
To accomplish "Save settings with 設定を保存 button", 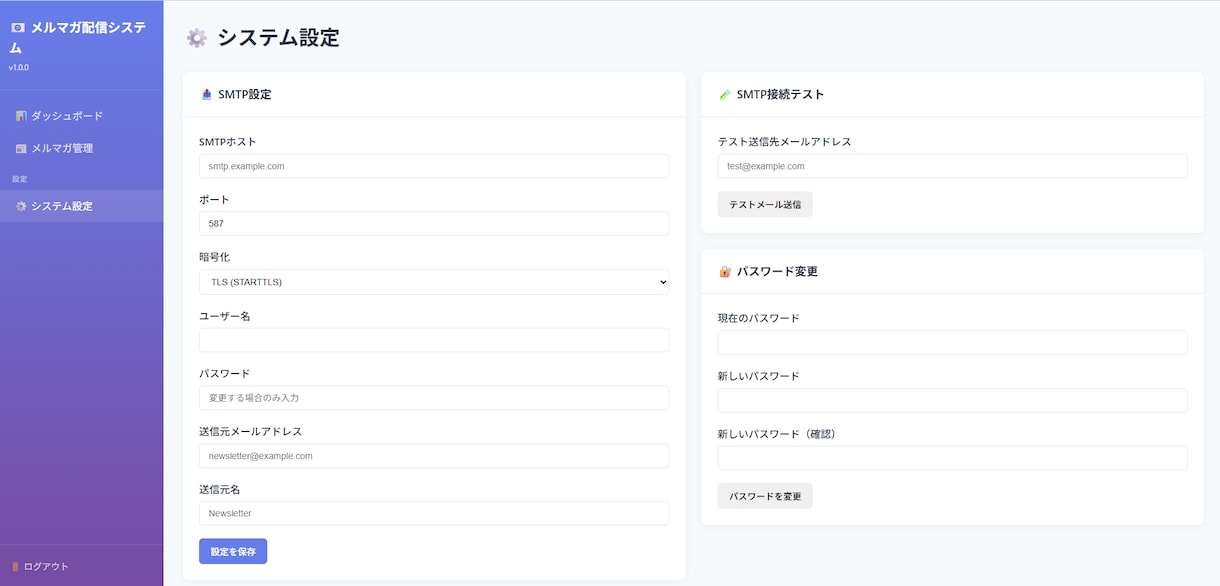I will click(x=233, y=551).
